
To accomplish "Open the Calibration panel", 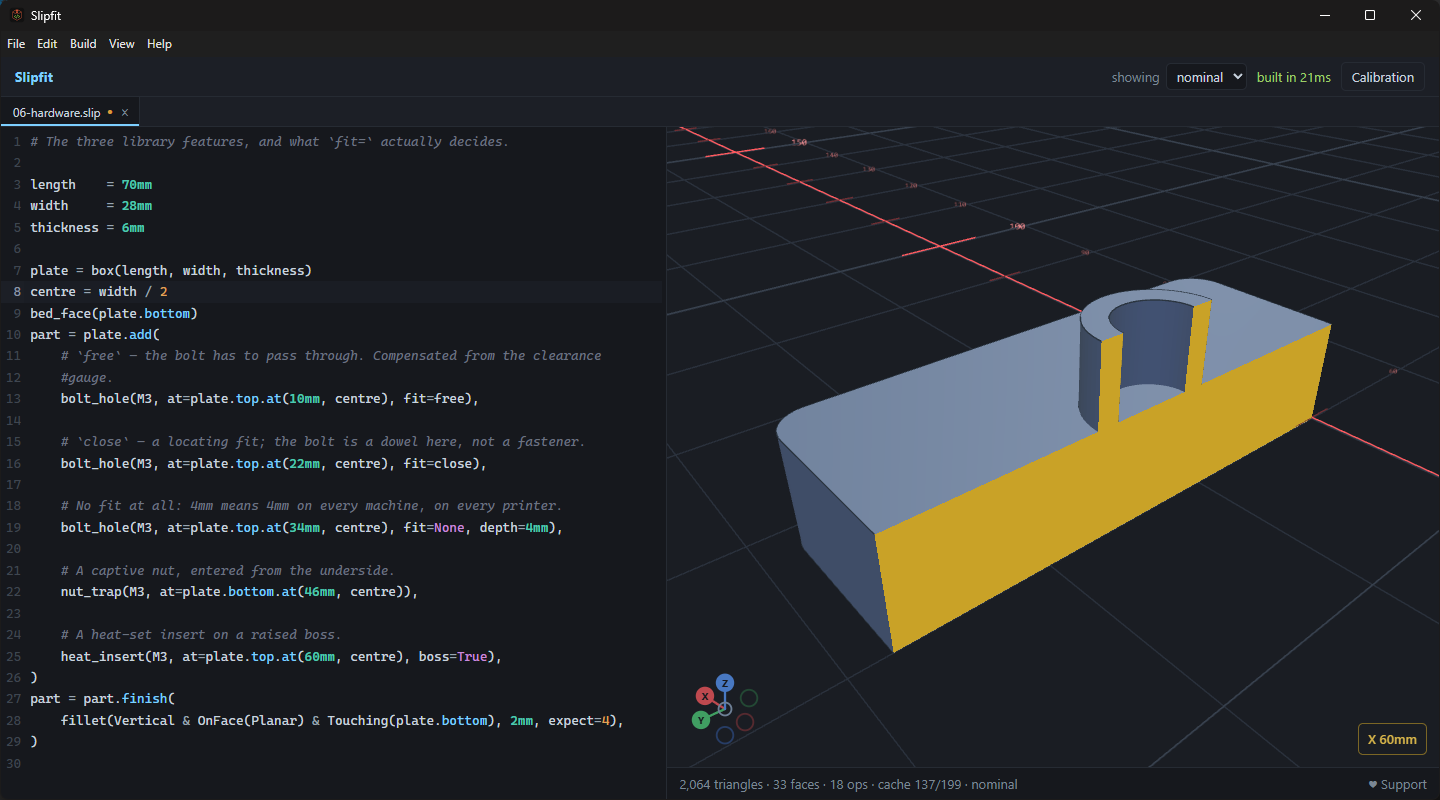I will click(1383, 77).
